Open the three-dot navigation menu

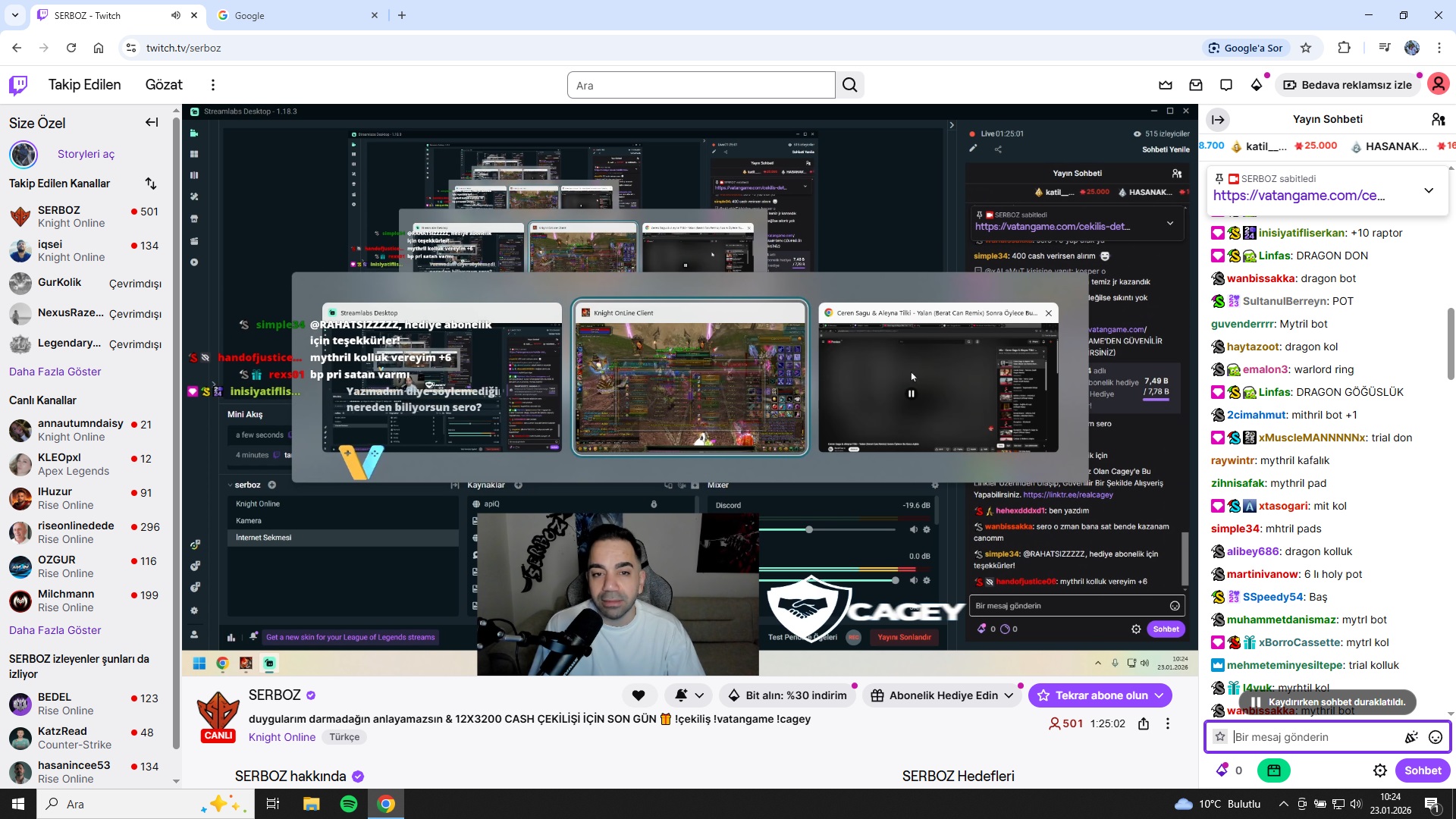[x=213, y=85]
